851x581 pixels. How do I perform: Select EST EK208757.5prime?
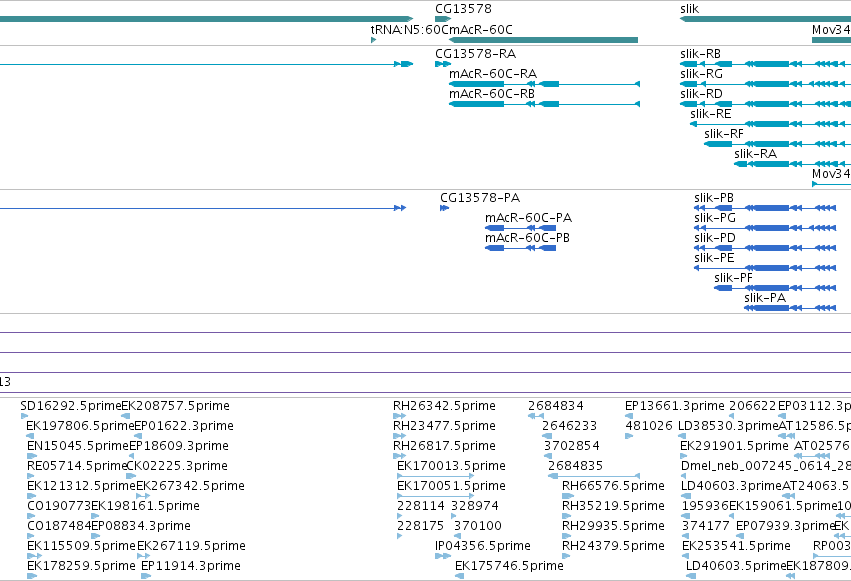point(175,406)
